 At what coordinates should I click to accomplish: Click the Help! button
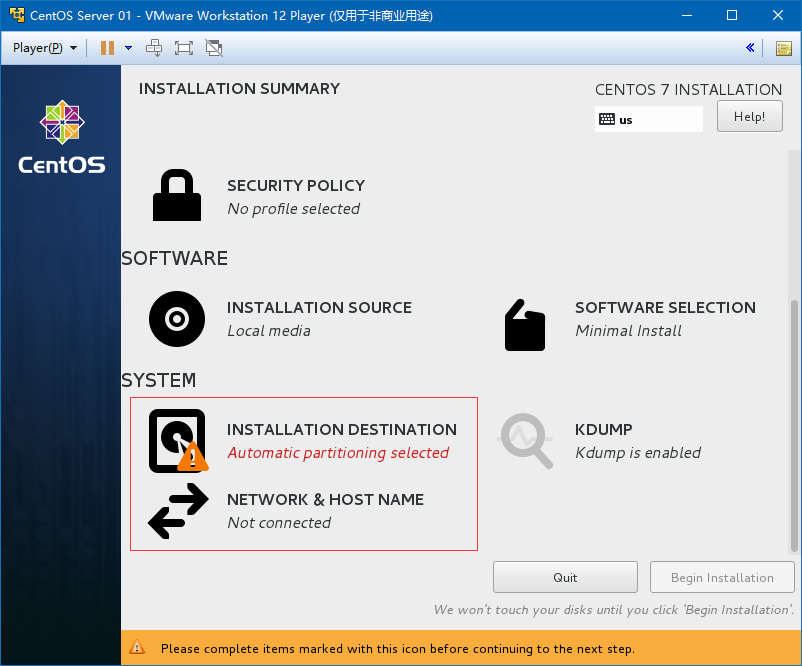[x=749, y=115]
